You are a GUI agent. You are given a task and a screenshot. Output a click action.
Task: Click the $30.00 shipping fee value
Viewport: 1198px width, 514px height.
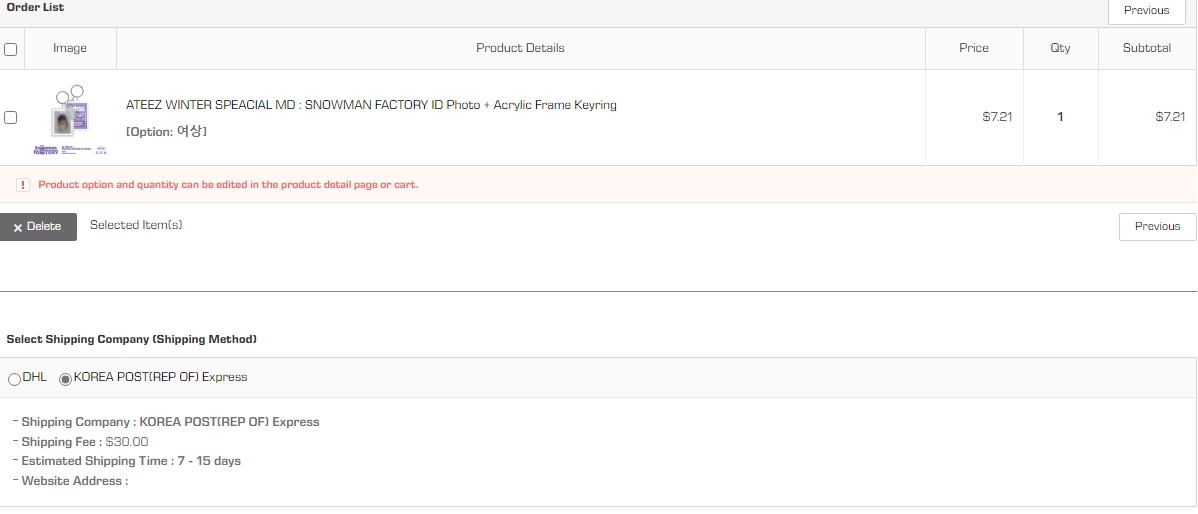127,442
